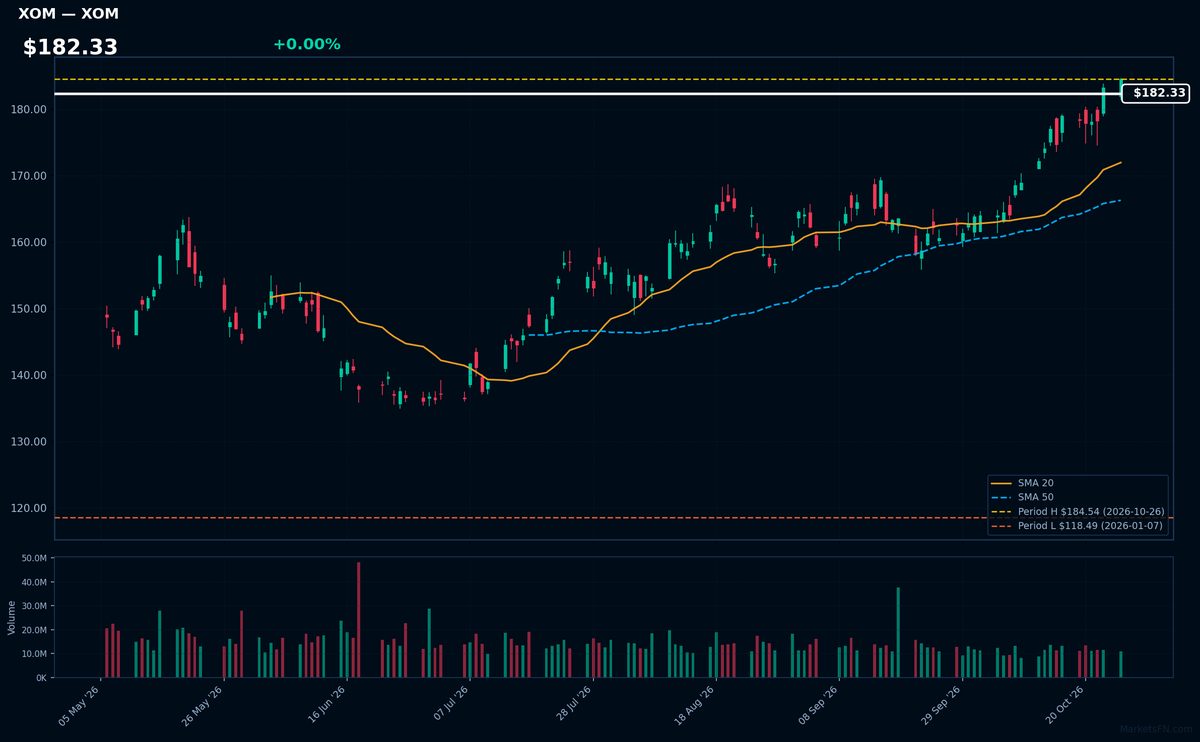Click the 08 Sep '26 date label
Screen dimensions: 1200x742
point(818,706)
